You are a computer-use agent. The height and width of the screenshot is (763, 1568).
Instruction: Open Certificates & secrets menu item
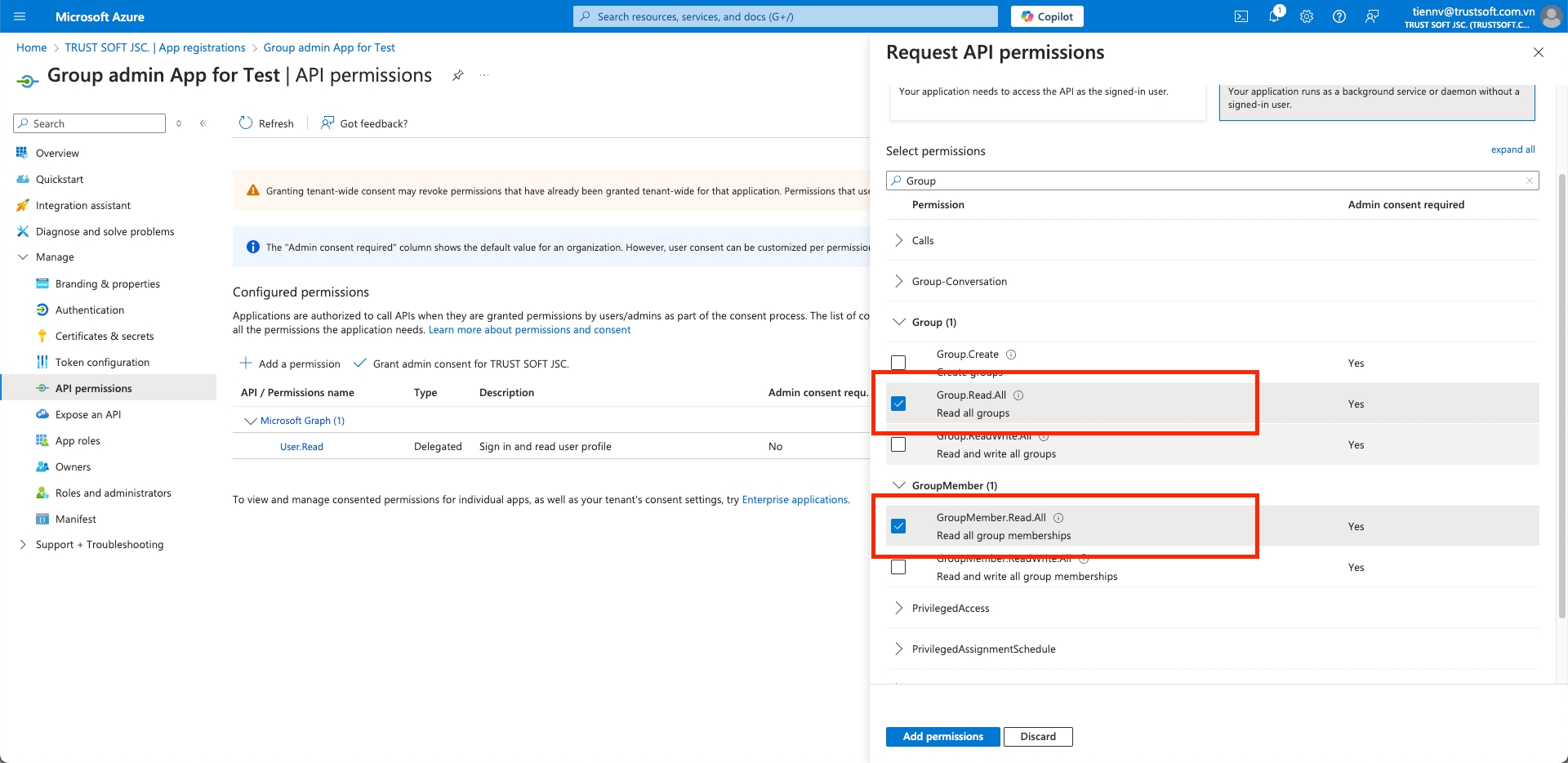[105, 336]
